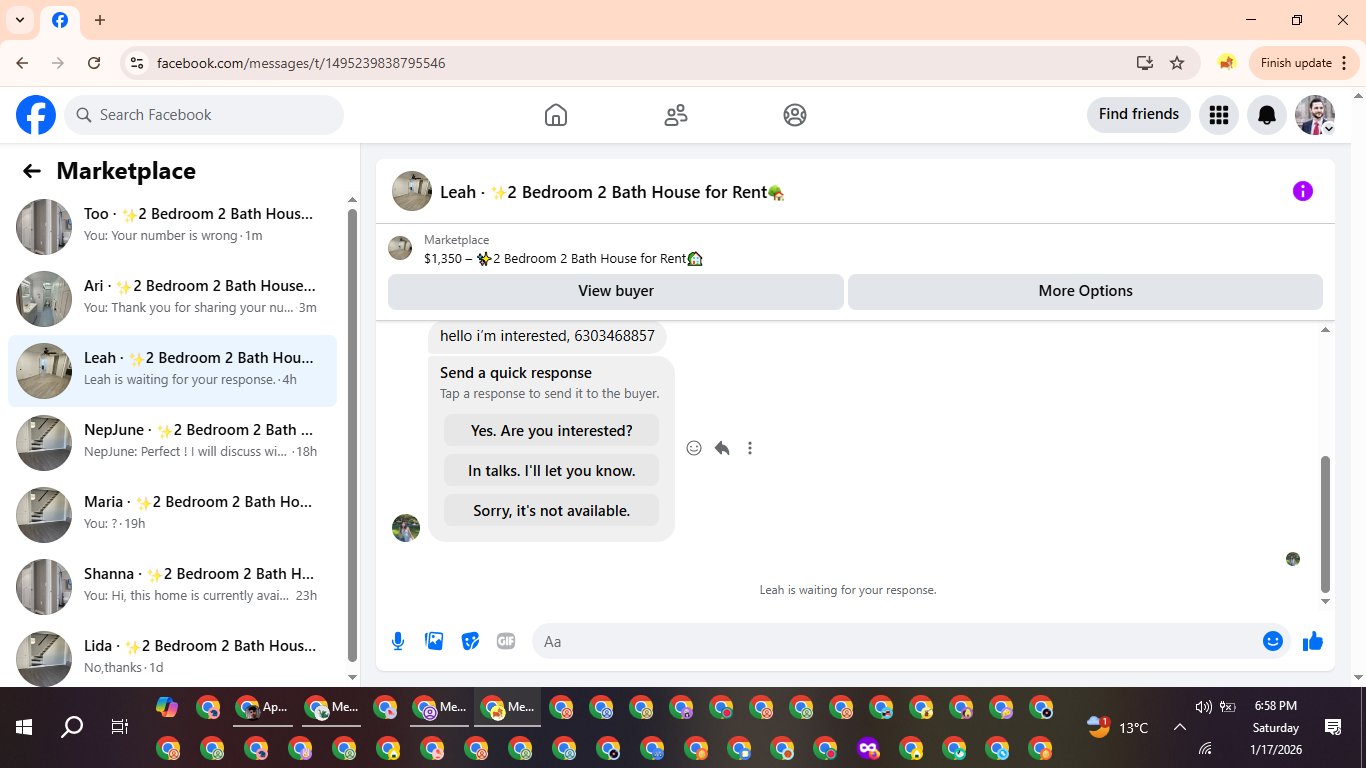Open the notifications bell
This screenshot has width=1366, height=768.
click(1266, 115)
